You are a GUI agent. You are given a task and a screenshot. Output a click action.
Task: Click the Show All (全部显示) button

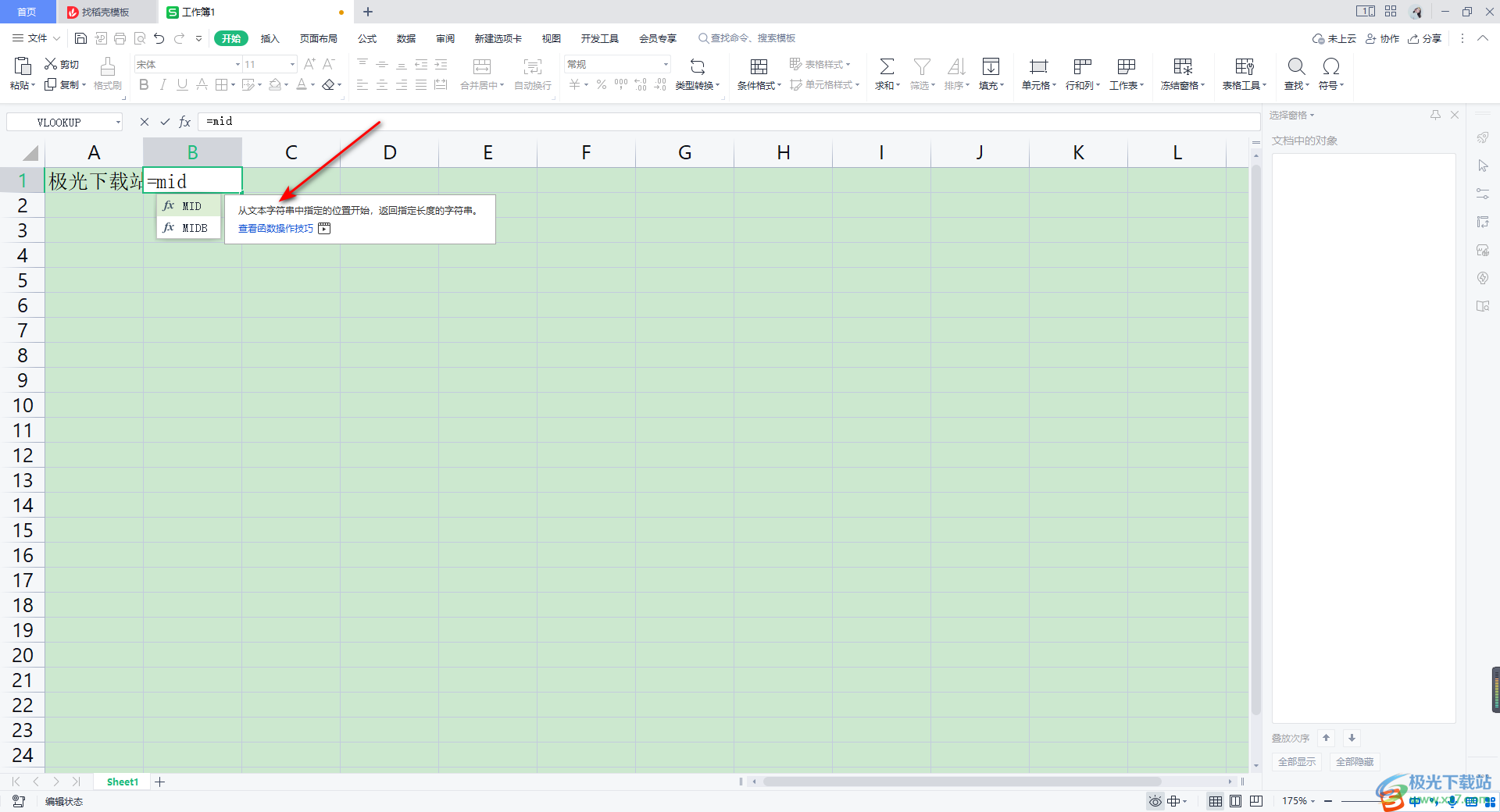pyautogui.click(x=1297, y=762)
